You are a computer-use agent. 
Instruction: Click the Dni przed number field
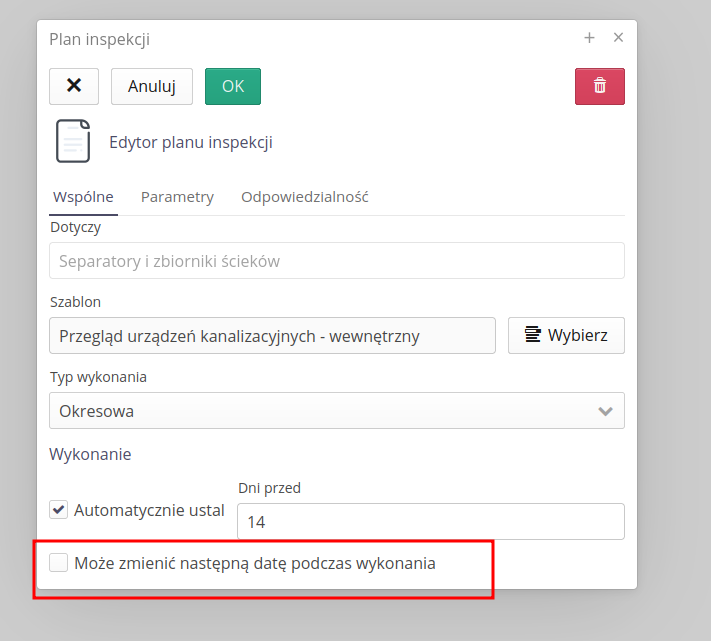[x=430, y=522]
